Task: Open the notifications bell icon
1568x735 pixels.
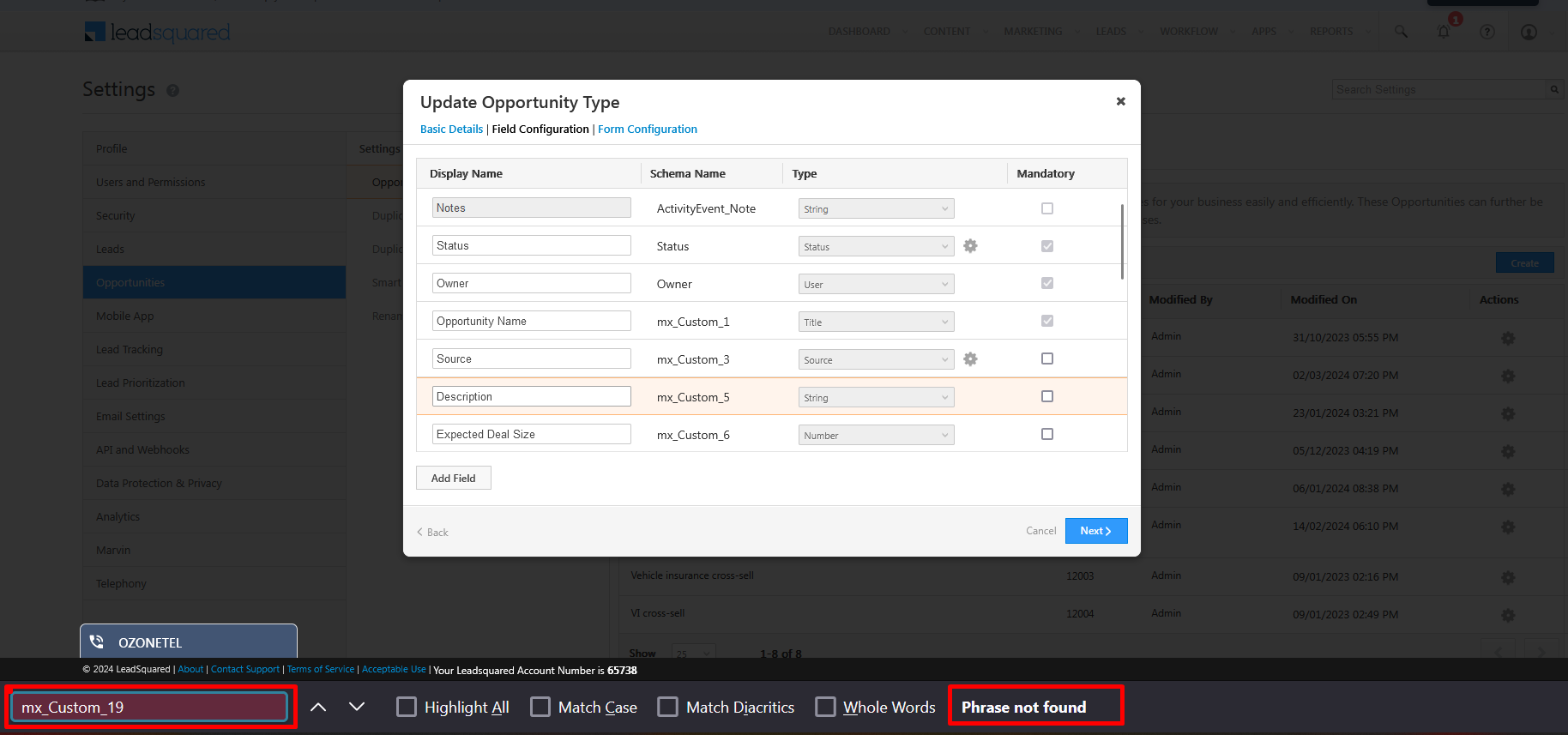Action: (x=1444, y=32)
